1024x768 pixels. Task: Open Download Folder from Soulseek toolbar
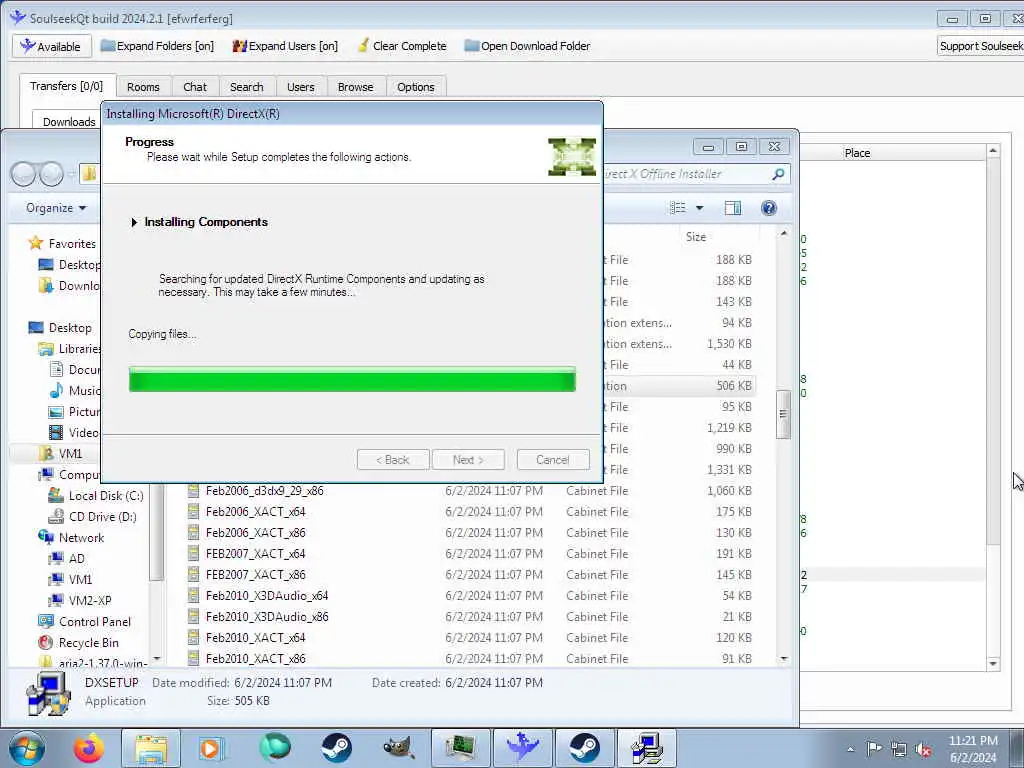(x=527, y=46)
